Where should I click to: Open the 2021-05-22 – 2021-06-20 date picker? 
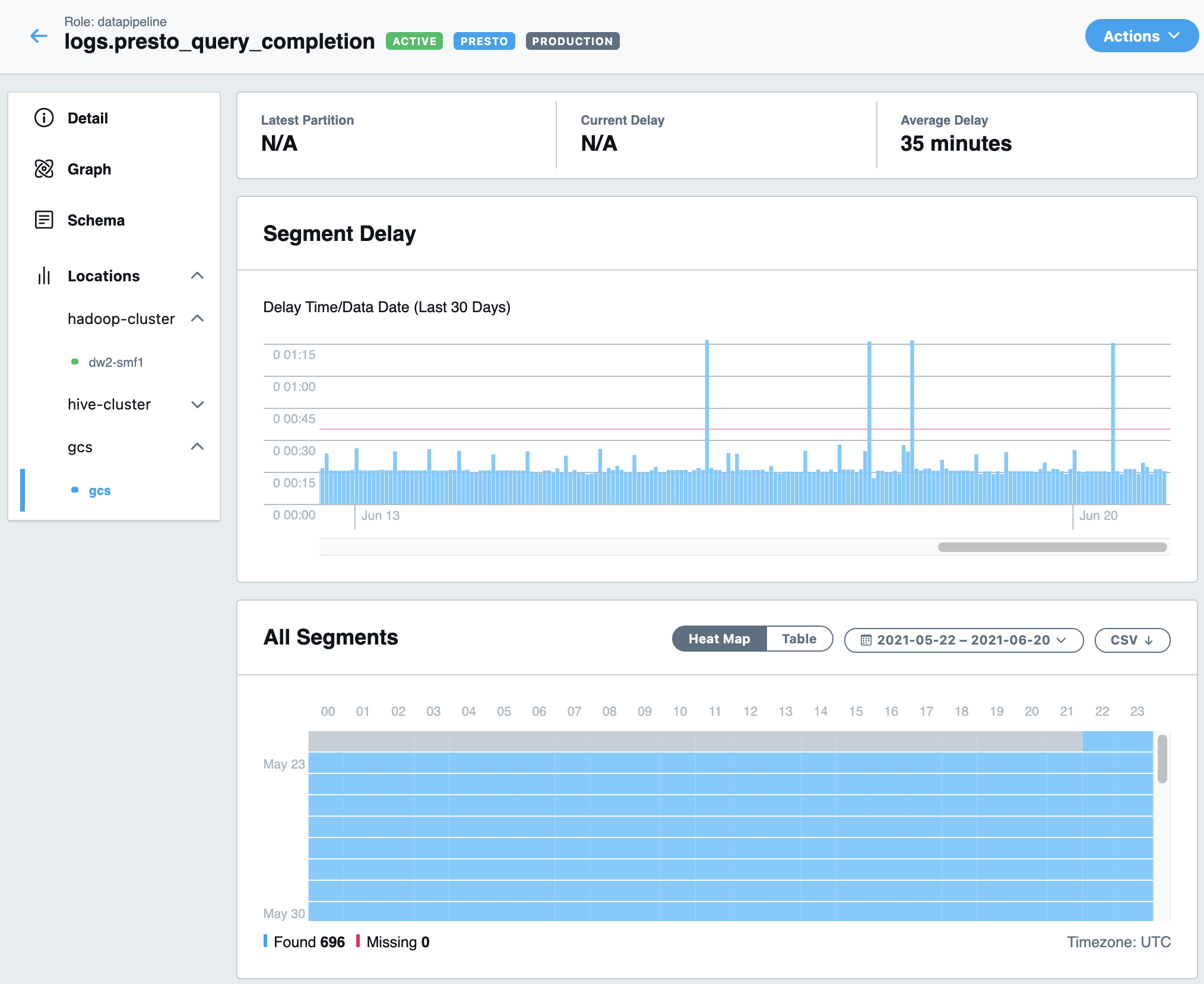coord(964,640)
